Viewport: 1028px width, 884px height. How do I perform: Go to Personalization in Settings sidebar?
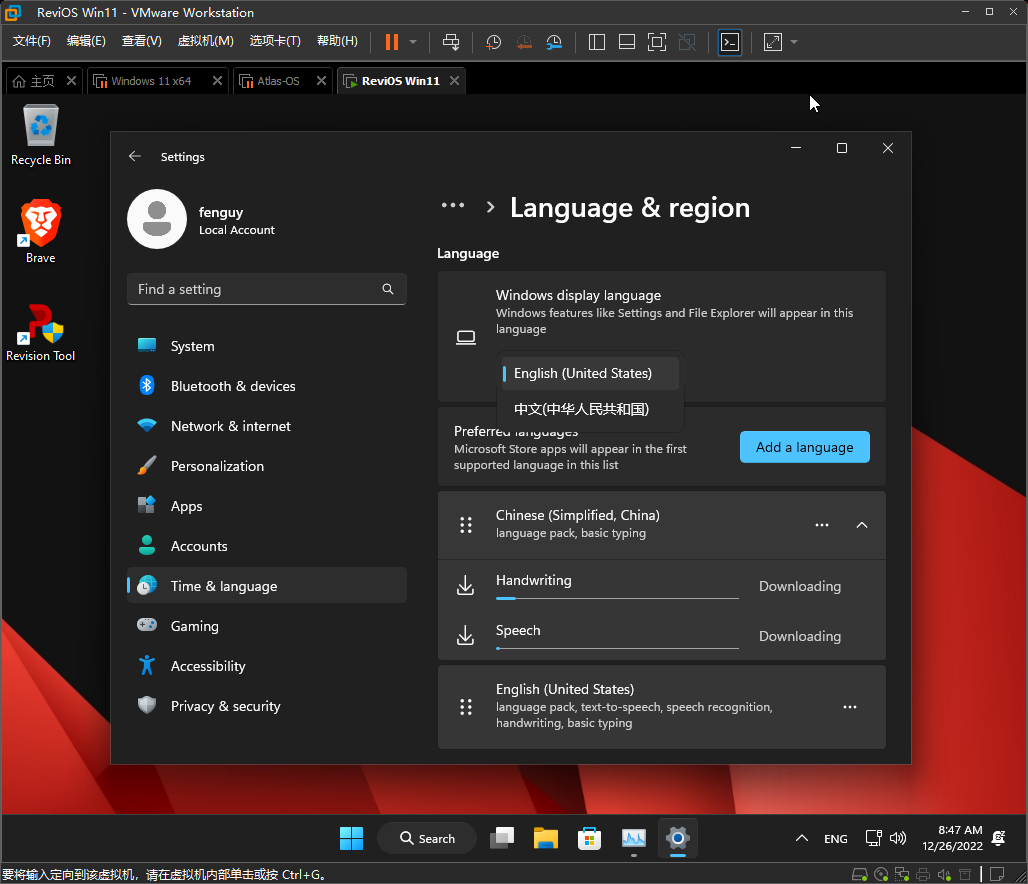(x=217, y=466)
